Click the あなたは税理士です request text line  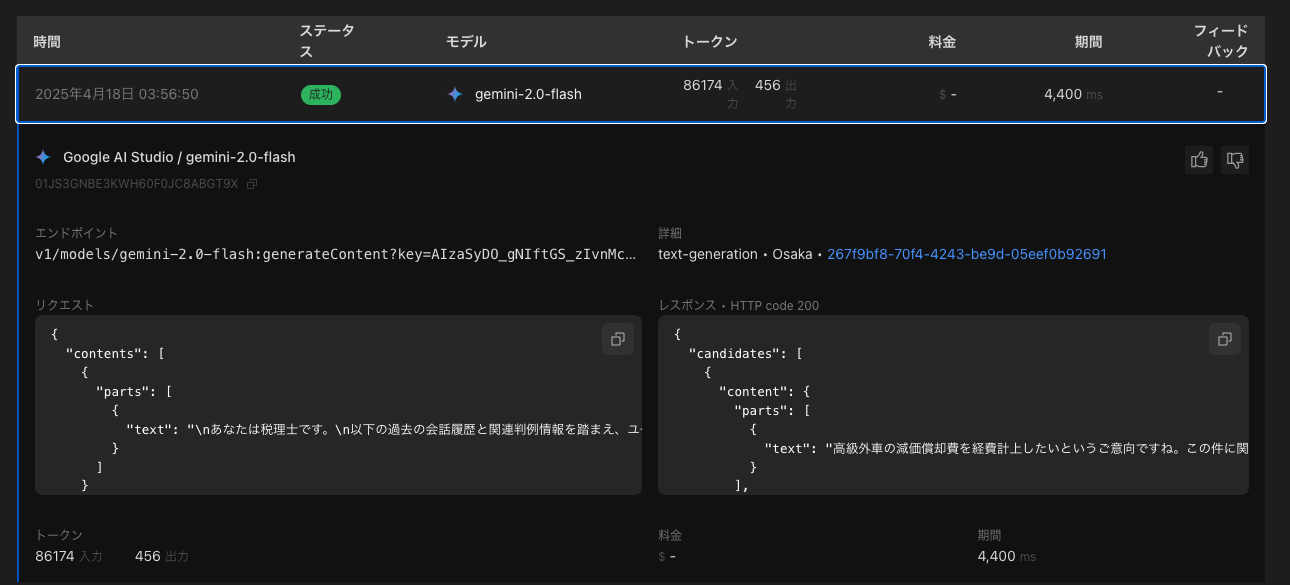coord(384,430)
